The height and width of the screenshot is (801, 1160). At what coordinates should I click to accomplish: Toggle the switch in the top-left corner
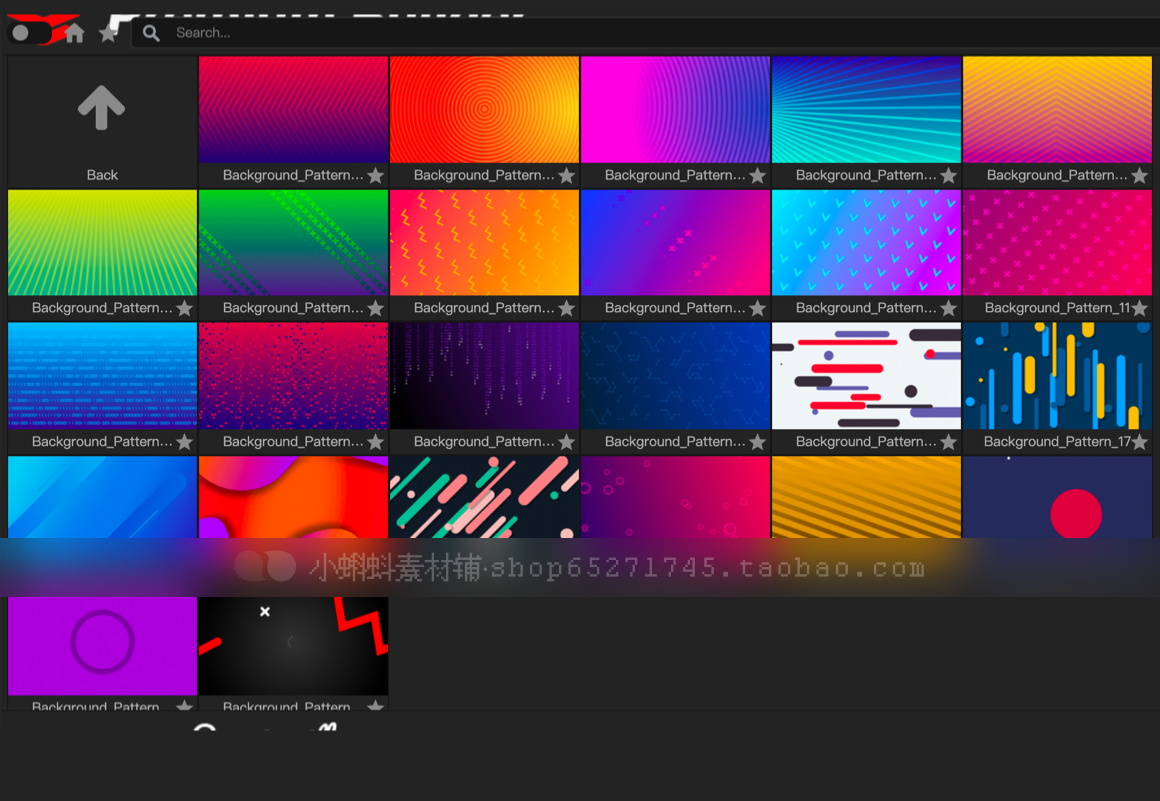coord(30,33)
